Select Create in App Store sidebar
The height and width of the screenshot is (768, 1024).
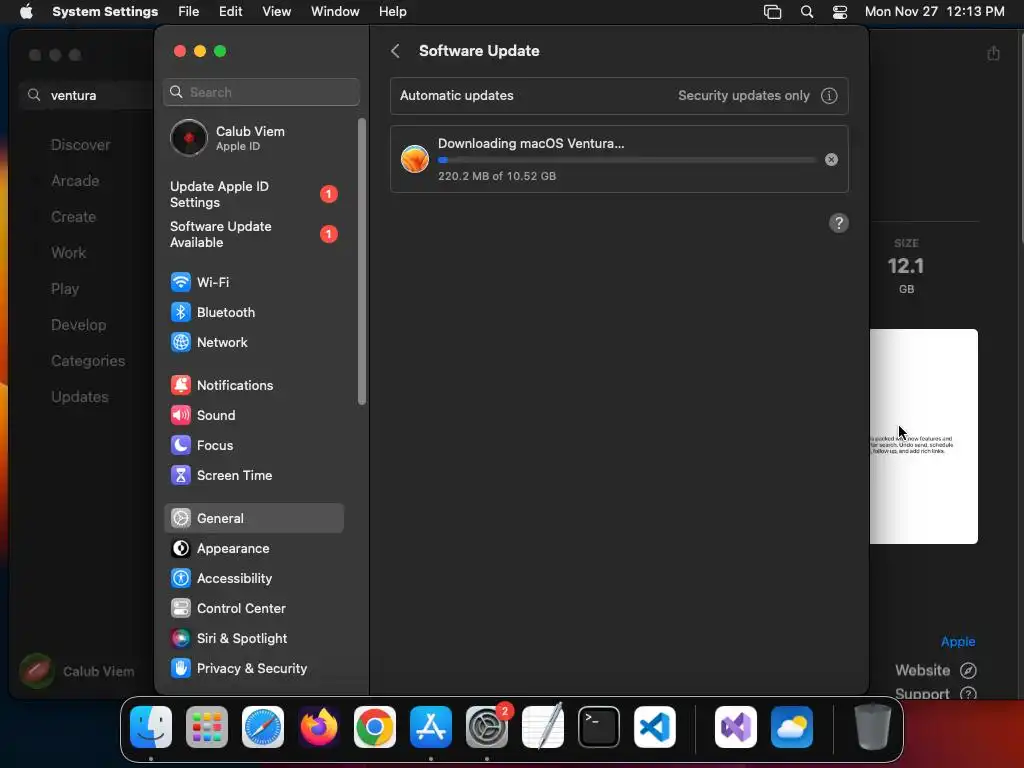click(73, 217)
